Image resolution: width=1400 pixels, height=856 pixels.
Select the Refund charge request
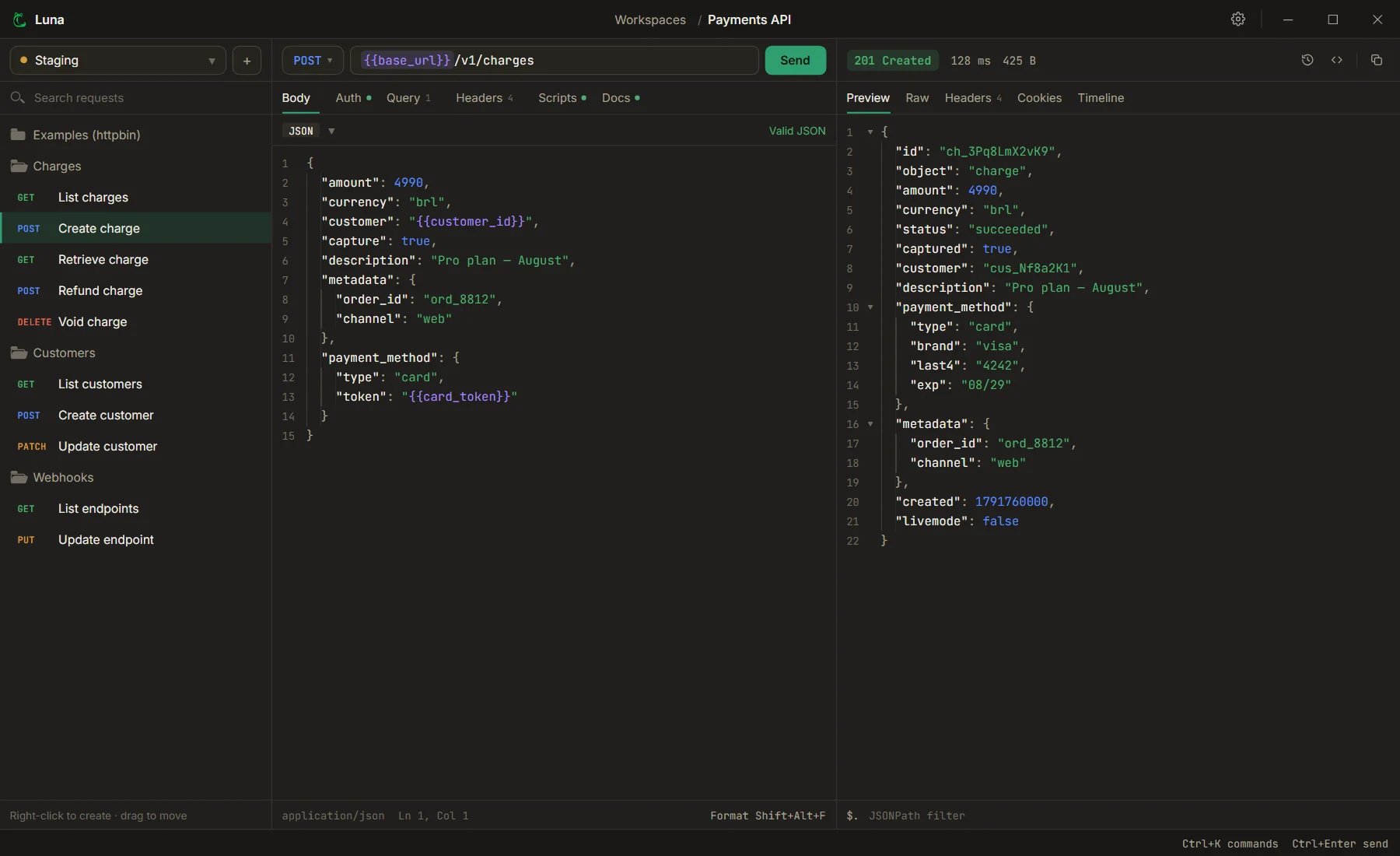tap(135, 290)
